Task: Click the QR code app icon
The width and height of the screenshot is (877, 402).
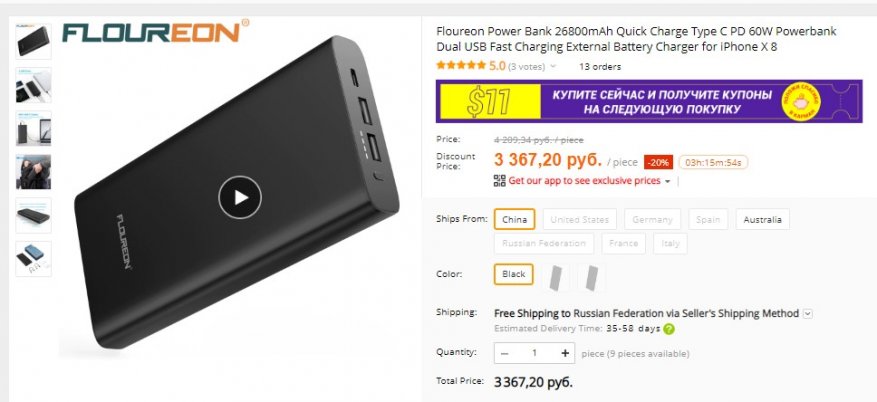Action: tap(499, 181)
